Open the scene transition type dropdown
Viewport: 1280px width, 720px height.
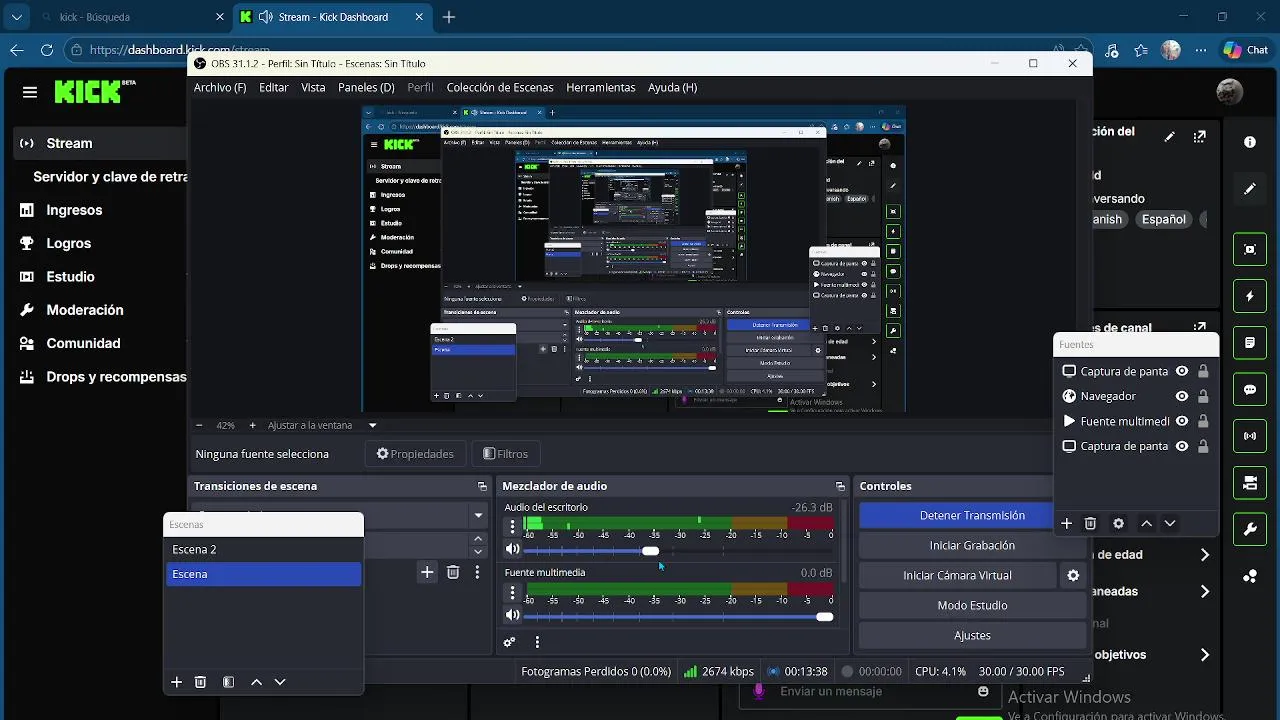coord(478,516)
